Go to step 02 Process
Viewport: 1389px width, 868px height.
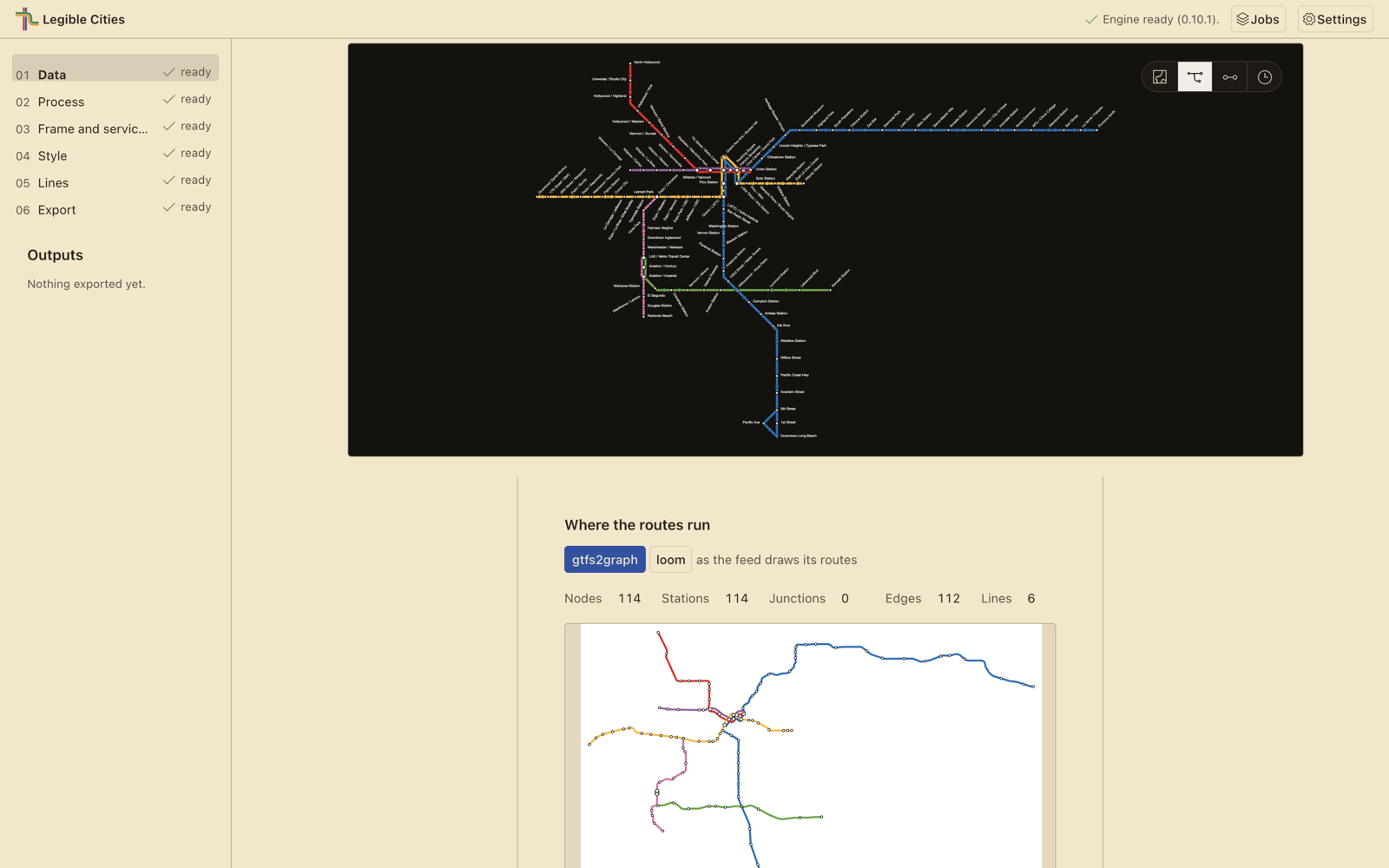[x=115, y=102]
